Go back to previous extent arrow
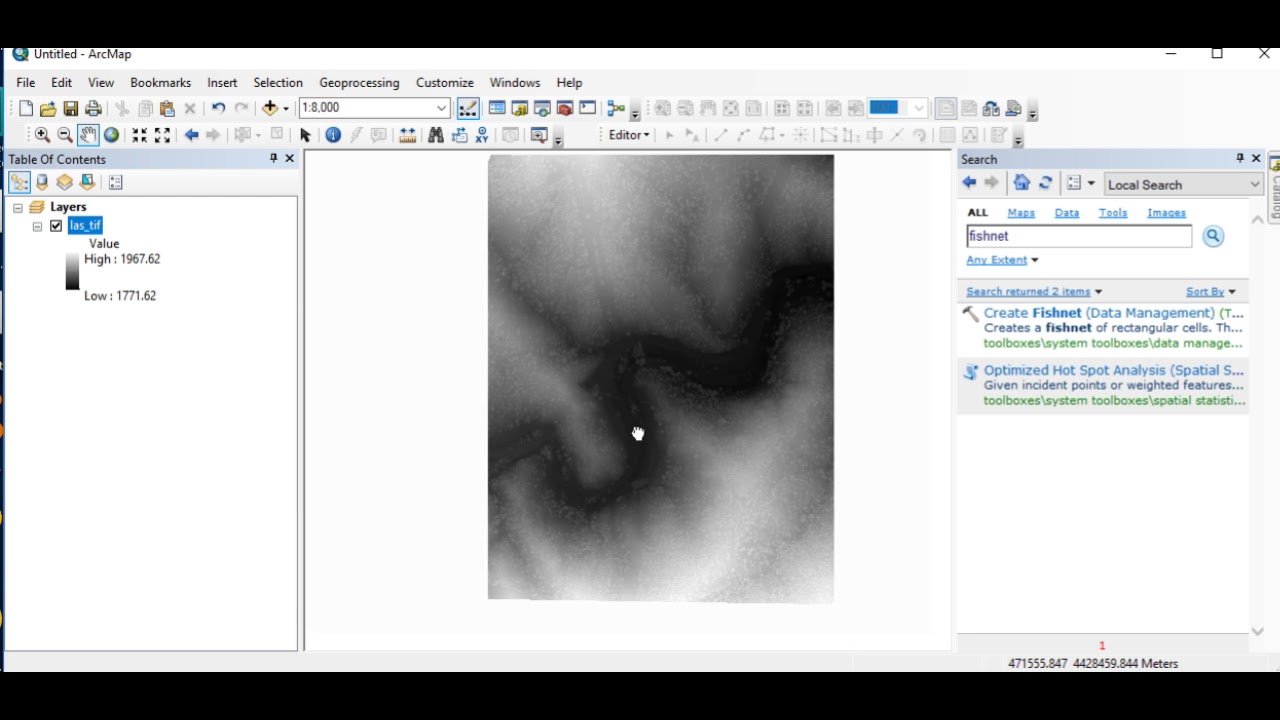This screenshot has width=1280, height=720. (x=191, y=135)
